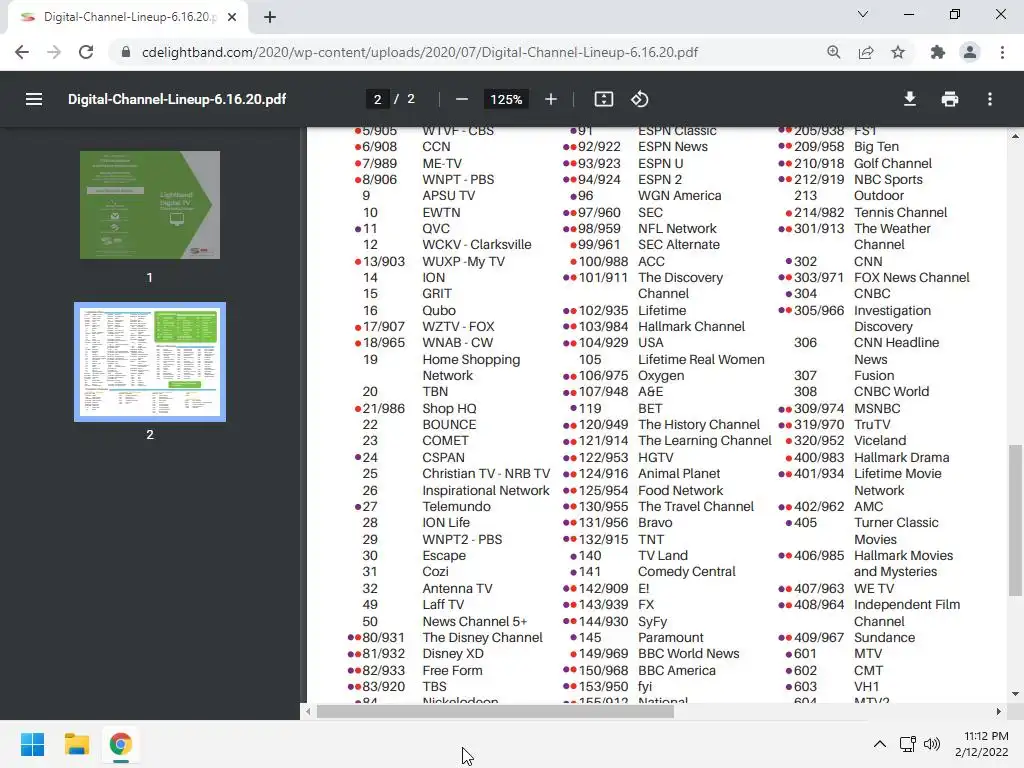
Task: Click the text 'MSNBC'
Action: [877, 408]
